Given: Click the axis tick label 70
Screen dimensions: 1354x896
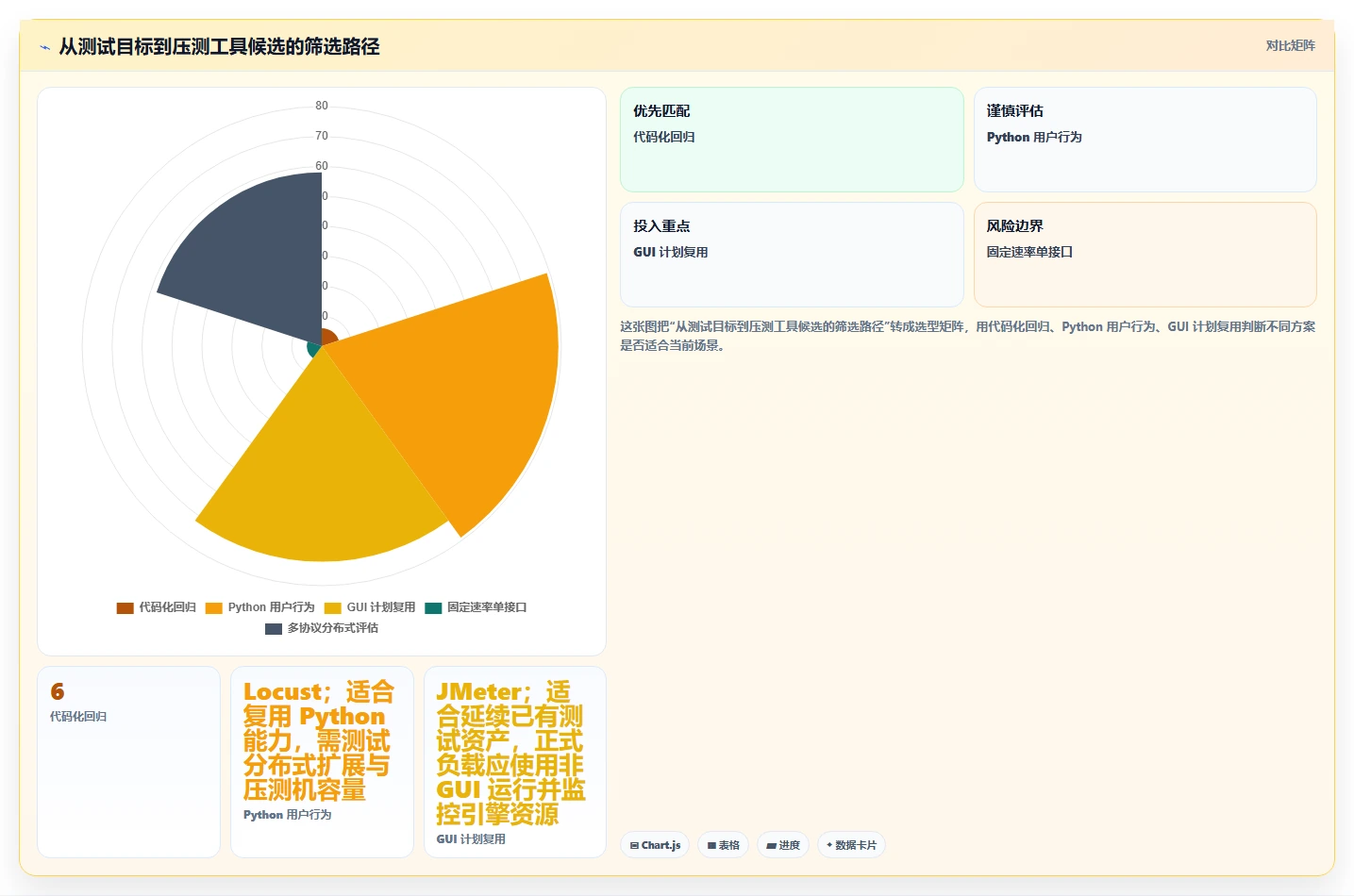Looking at the screenshot, I should coord(322,136).
